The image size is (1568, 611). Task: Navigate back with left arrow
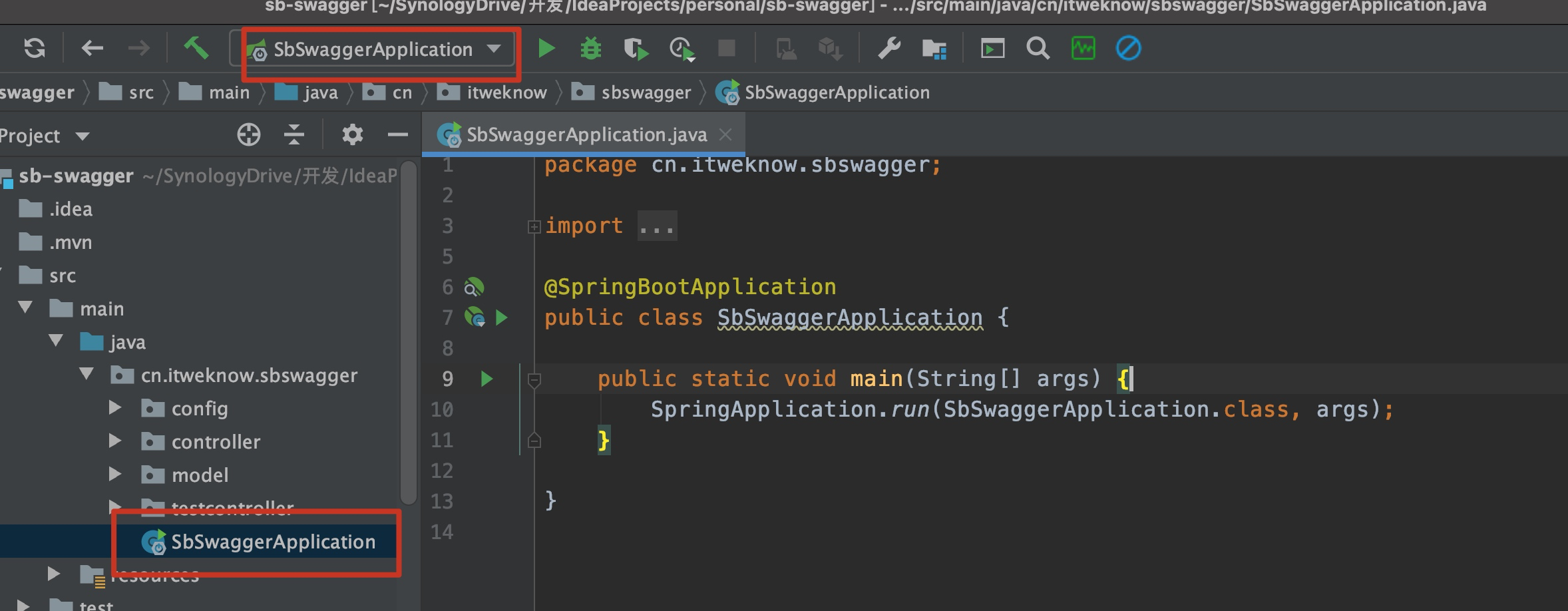[x=92, y=48]
